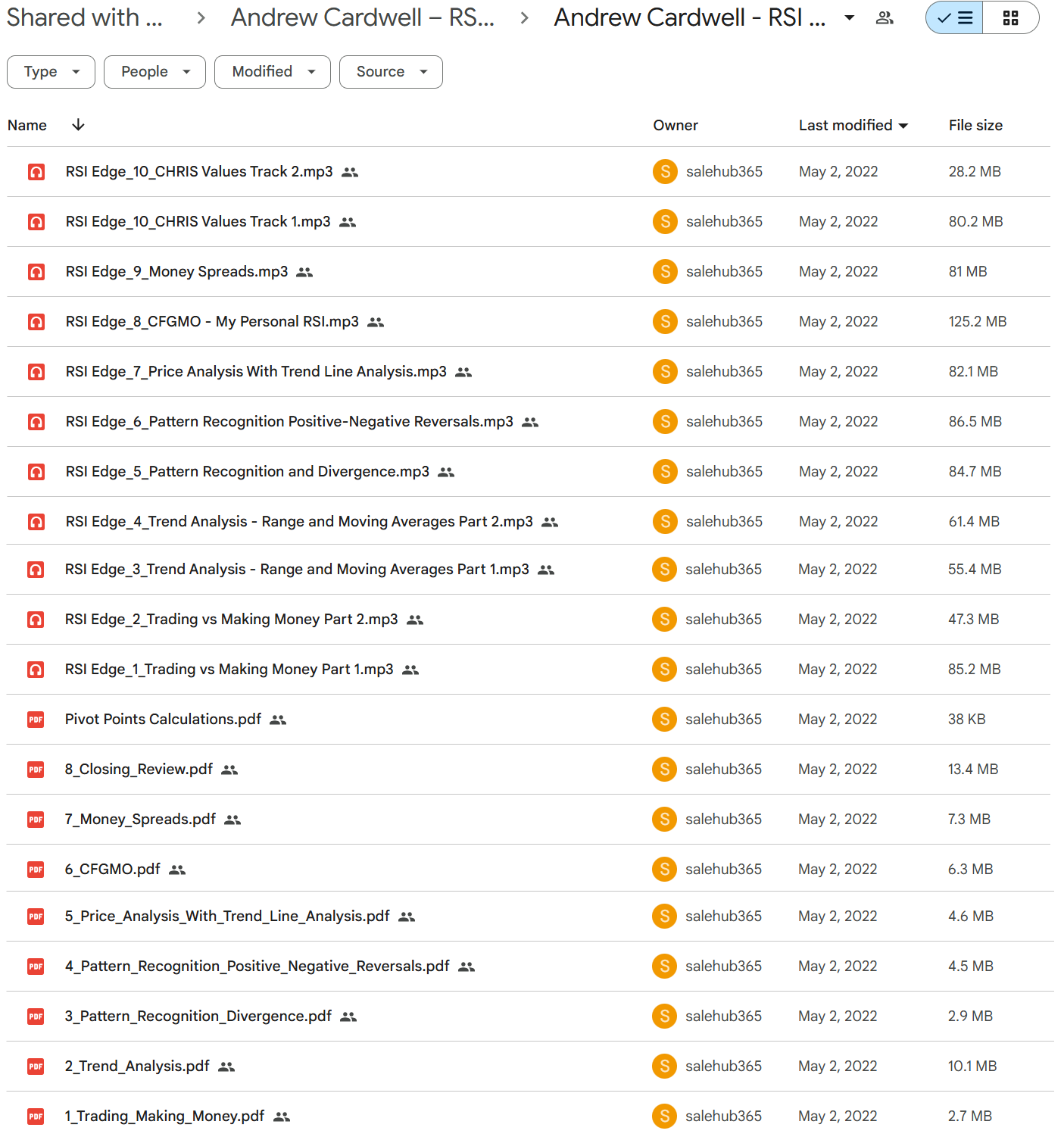This screenshot has width=1064, height=1140.
Task: Click shared icon next to 6_CFGMO.pdf
Action: [x=177, y=870]
